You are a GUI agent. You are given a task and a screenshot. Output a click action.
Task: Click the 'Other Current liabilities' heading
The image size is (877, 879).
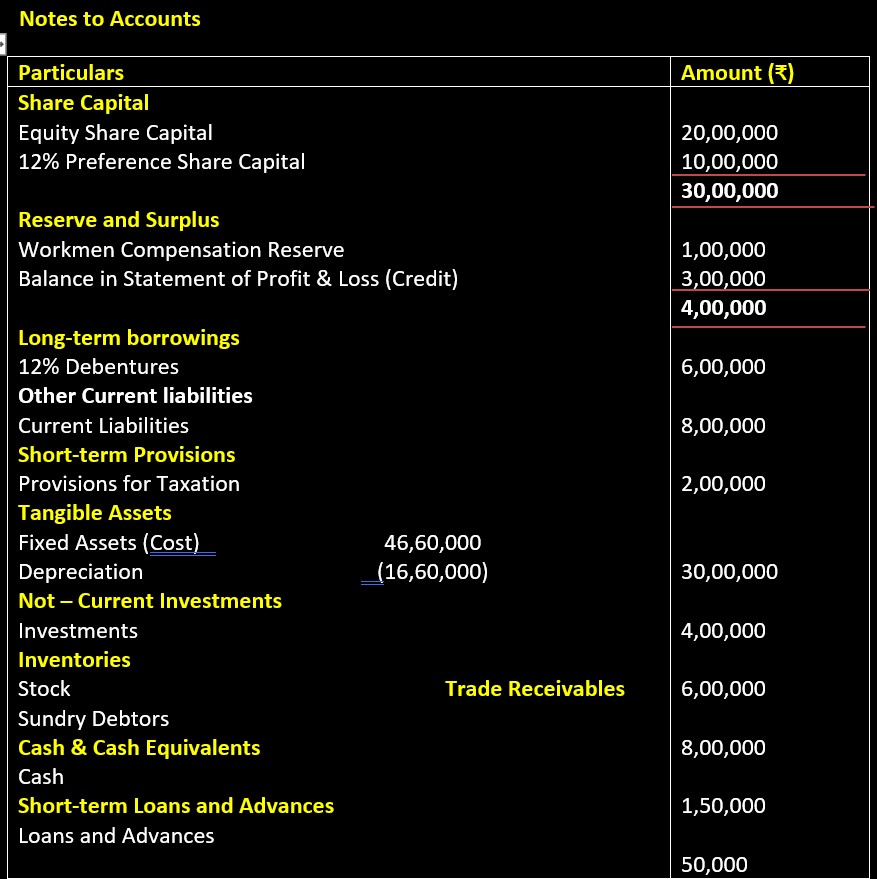click(135, 396)
